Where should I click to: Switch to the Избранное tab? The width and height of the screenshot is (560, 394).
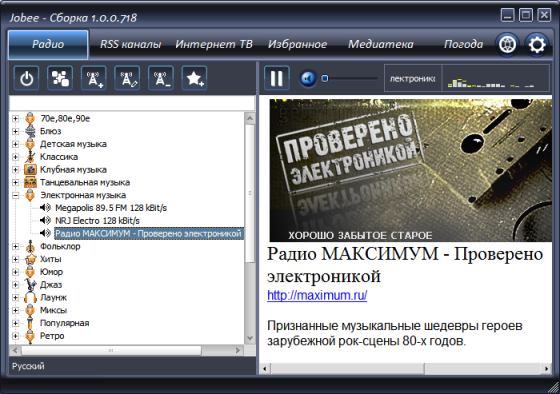tap(298, 44)
